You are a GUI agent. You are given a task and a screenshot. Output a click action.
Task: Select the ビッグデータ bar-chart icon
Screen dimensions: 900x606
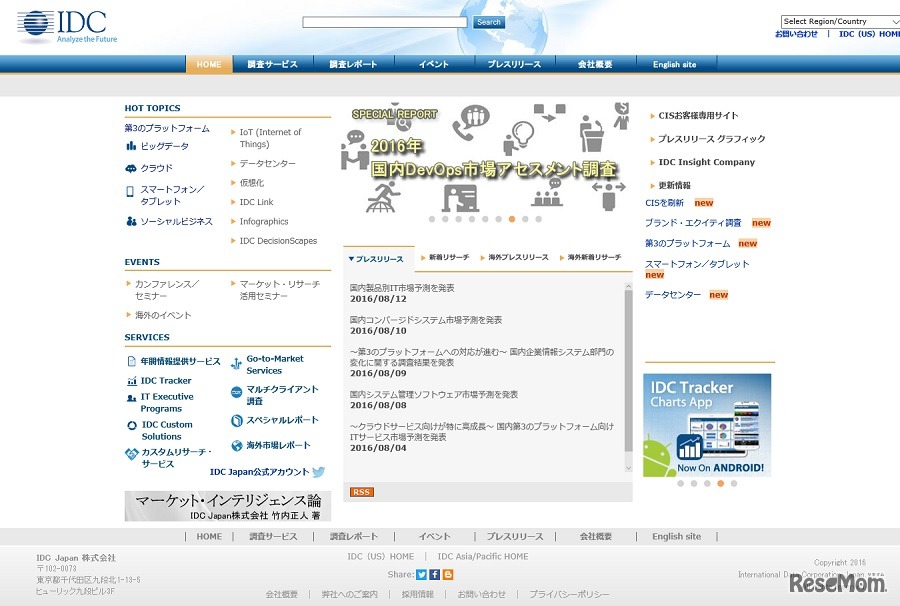click(x=131, y=146)
